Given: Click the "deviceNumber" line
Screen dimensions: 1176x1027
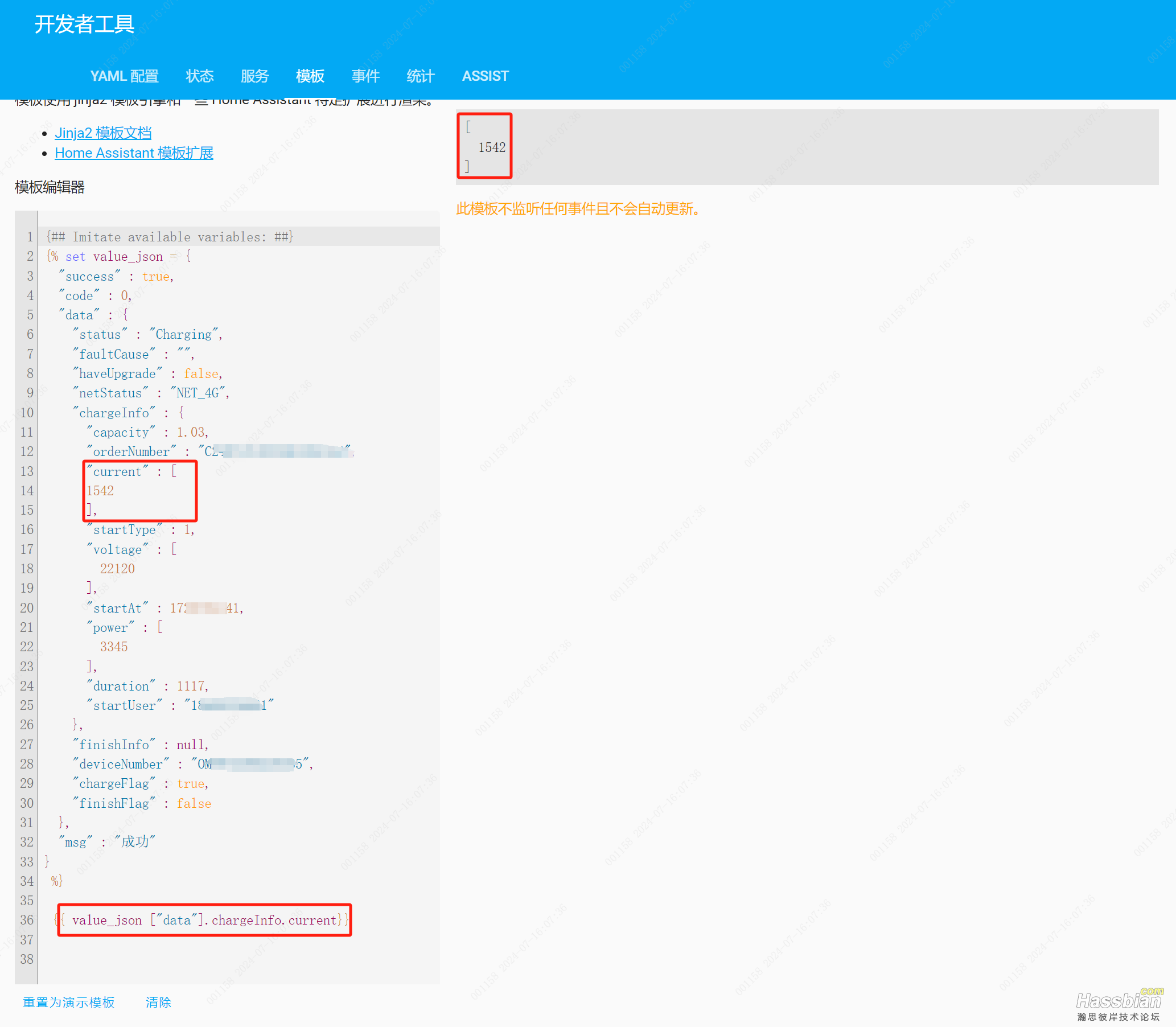Looking at the screenshot, I should coord(193,763).
